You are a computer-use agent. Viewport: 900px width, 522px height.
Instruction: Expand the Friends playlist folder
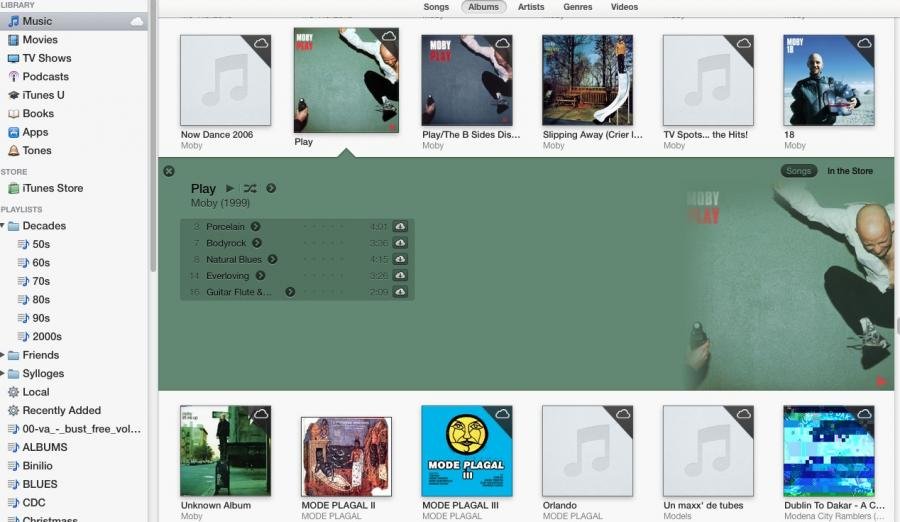coord(3,355)
